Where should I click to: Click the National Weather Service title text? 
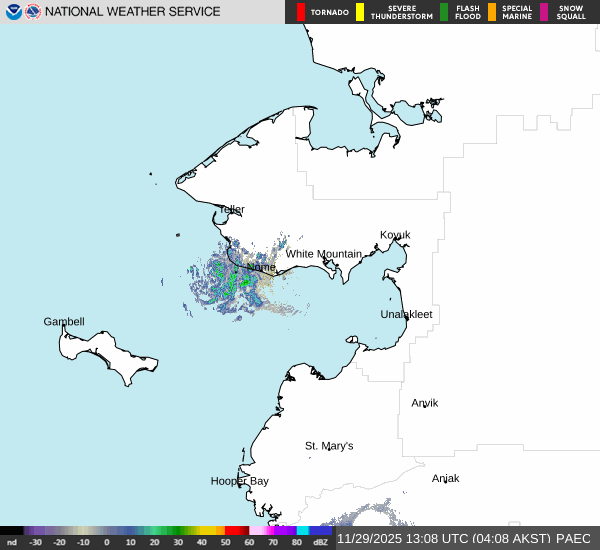133,12
